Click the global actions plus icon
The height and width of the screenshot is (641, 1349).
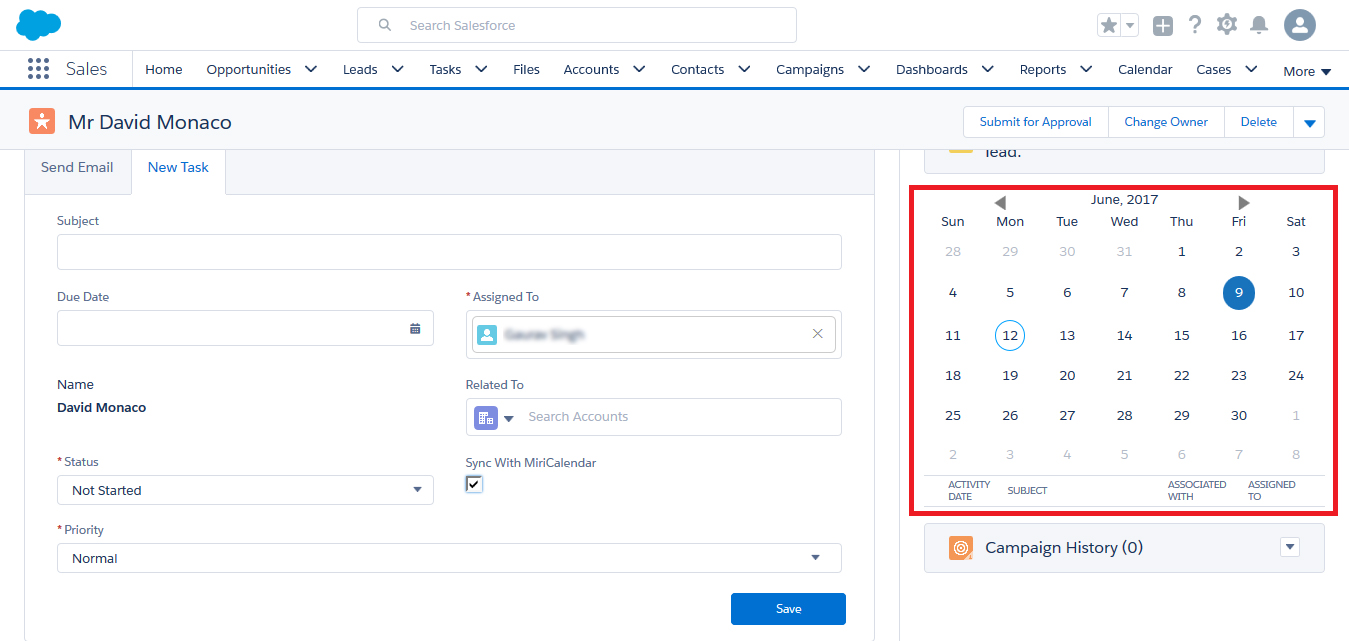click(1162, 26)
